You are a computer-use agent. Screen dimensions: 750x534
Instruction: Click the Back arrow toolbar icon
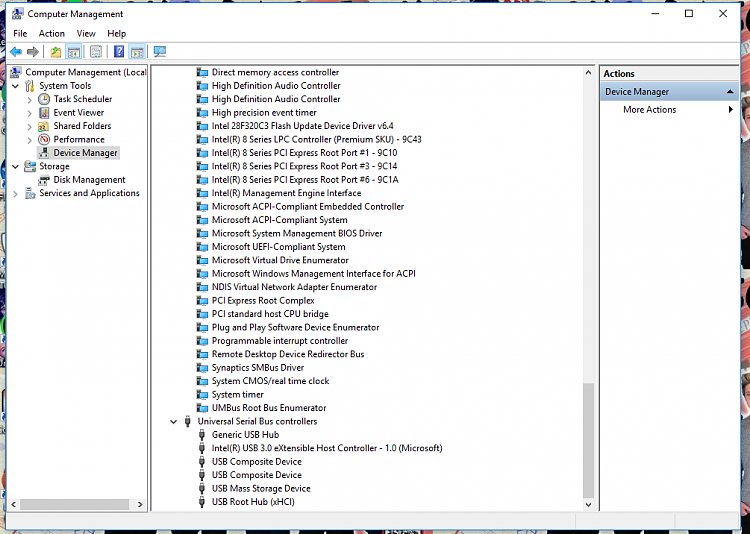16,52
